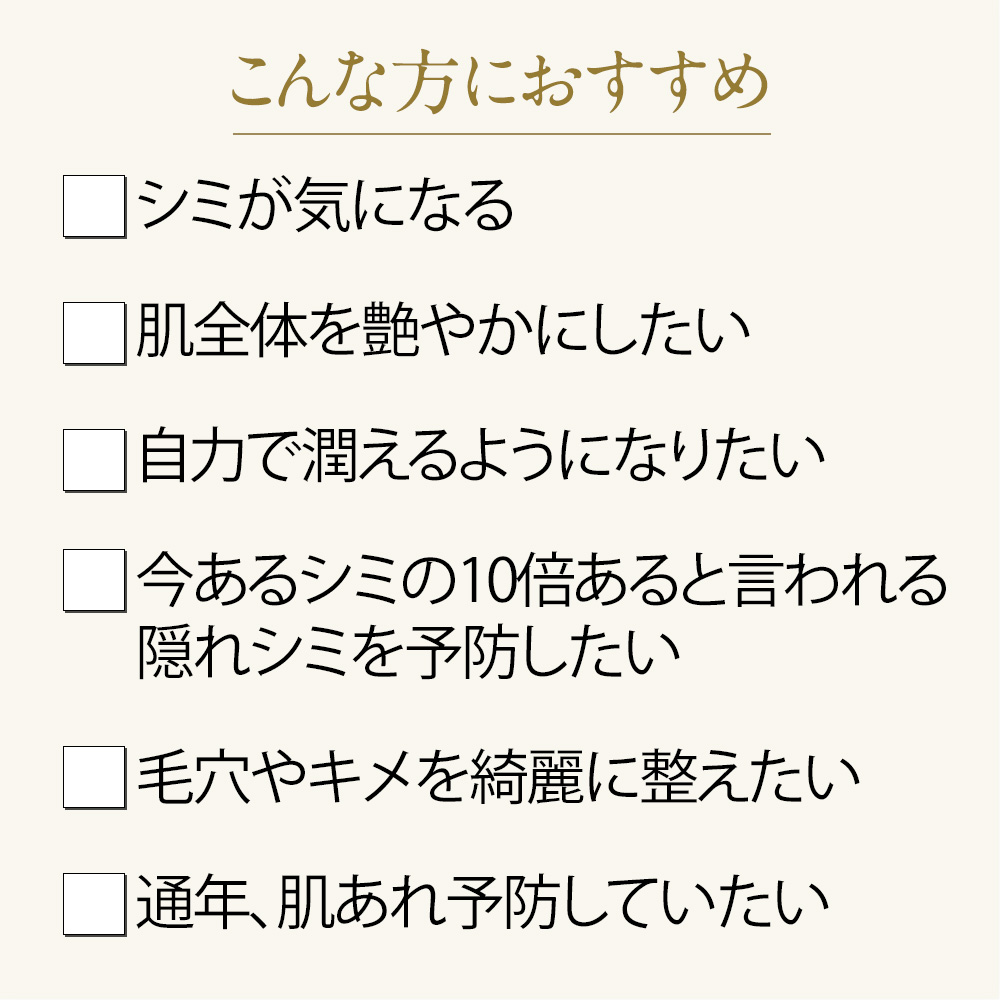Screen dimensions: 1000x1000
Task: Select the 毛穴やキメを綺麗に整えたい checkbox
Action: 94,777
